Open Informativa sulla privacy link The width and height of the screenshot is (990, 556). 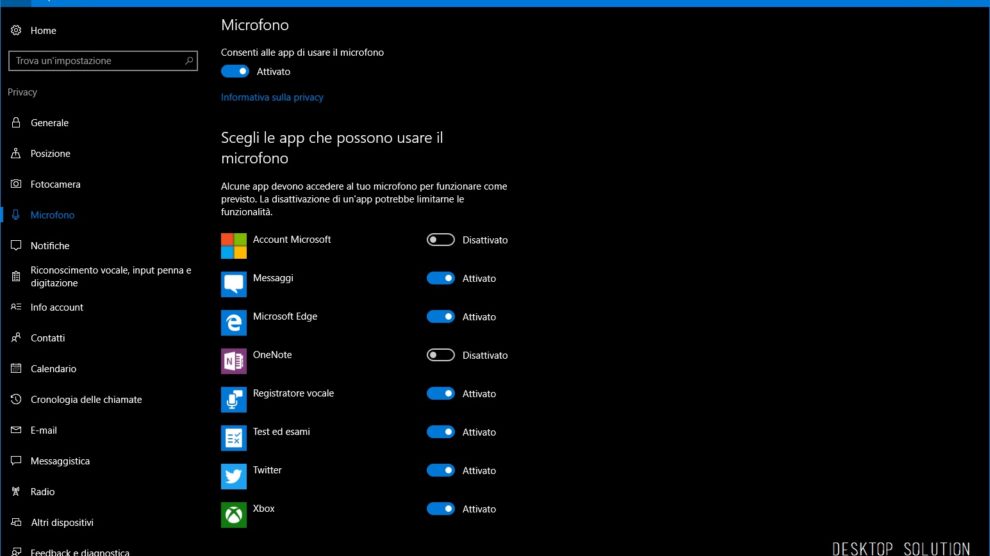(272, 98)
